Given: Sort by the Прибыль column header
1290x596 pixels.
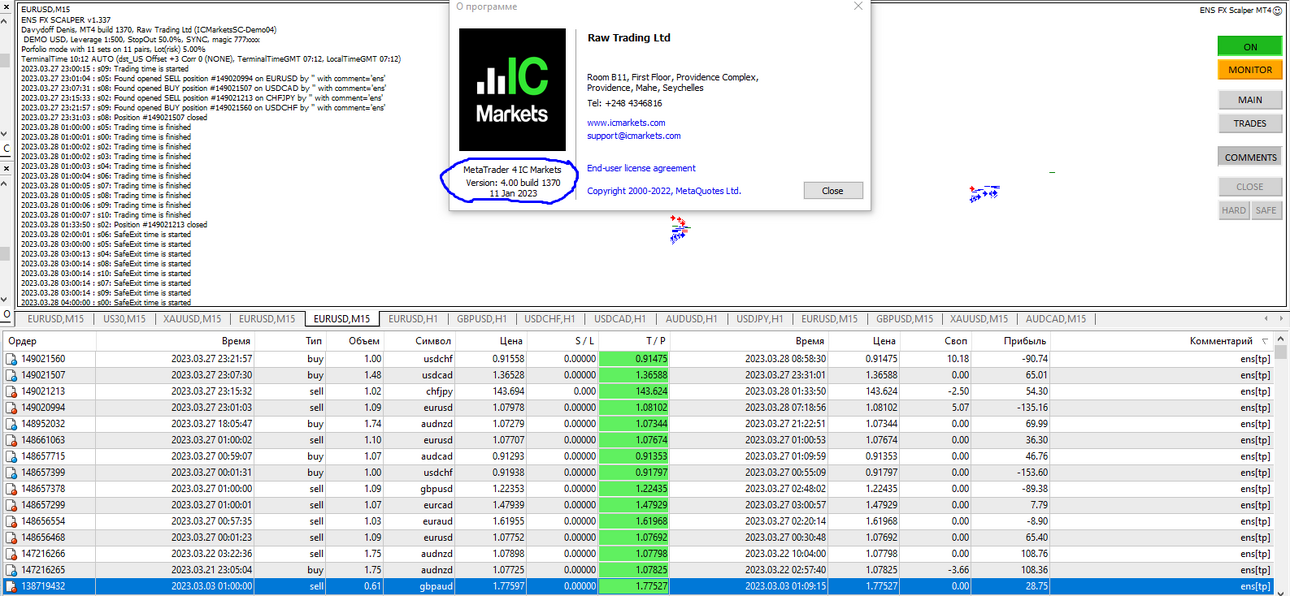Looking at the screenshot, I should (x=1011, y=341).
